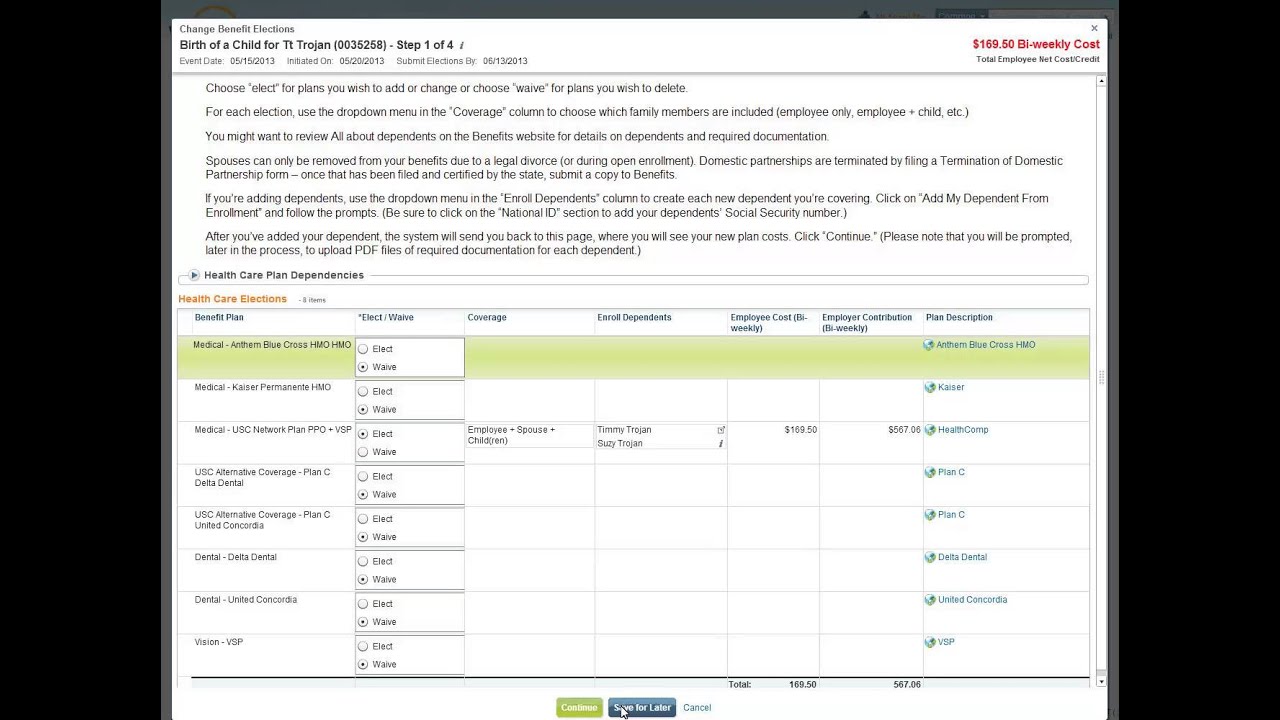This screenshot has height=720, width=1280.
Task: Open the United Concordia plan description link
Action: 972,600
